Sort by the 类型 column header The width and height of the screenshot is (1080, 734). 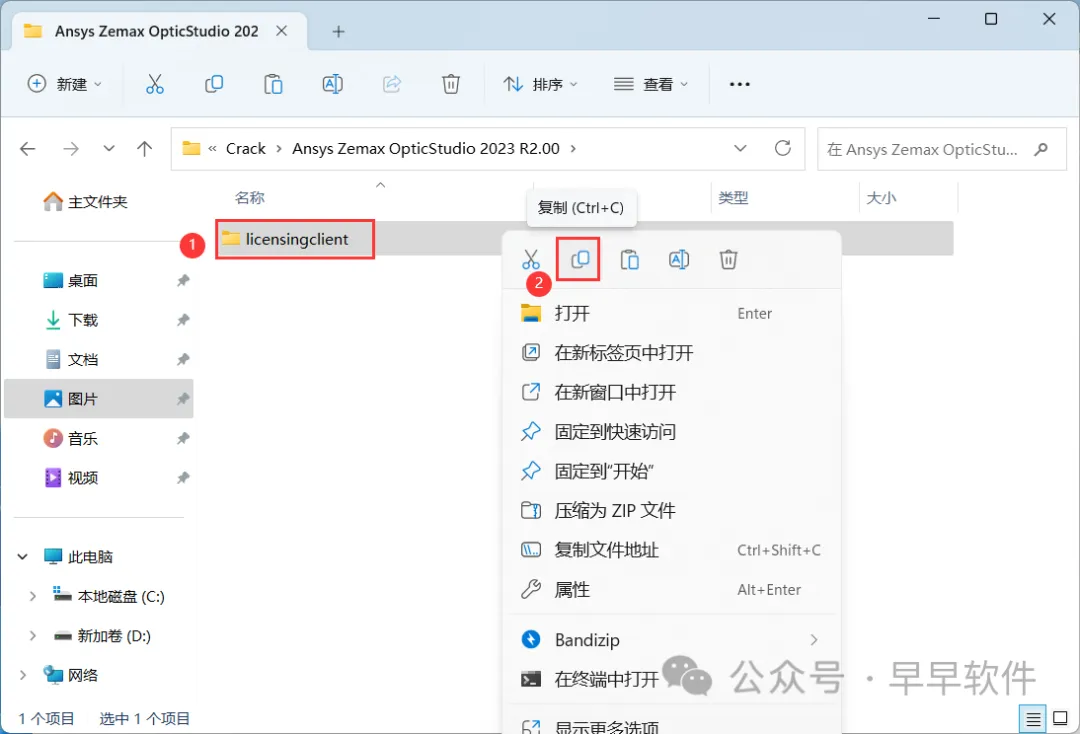(733, 198)
